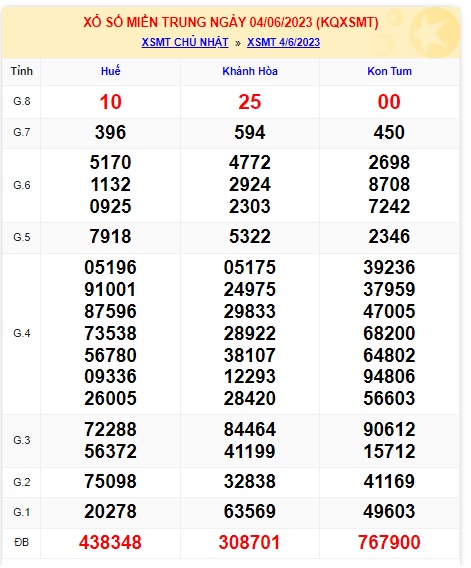471x568 pixels.
Task: Select Kon Tum G.4 number 56603
Action: tap(389, 398)
